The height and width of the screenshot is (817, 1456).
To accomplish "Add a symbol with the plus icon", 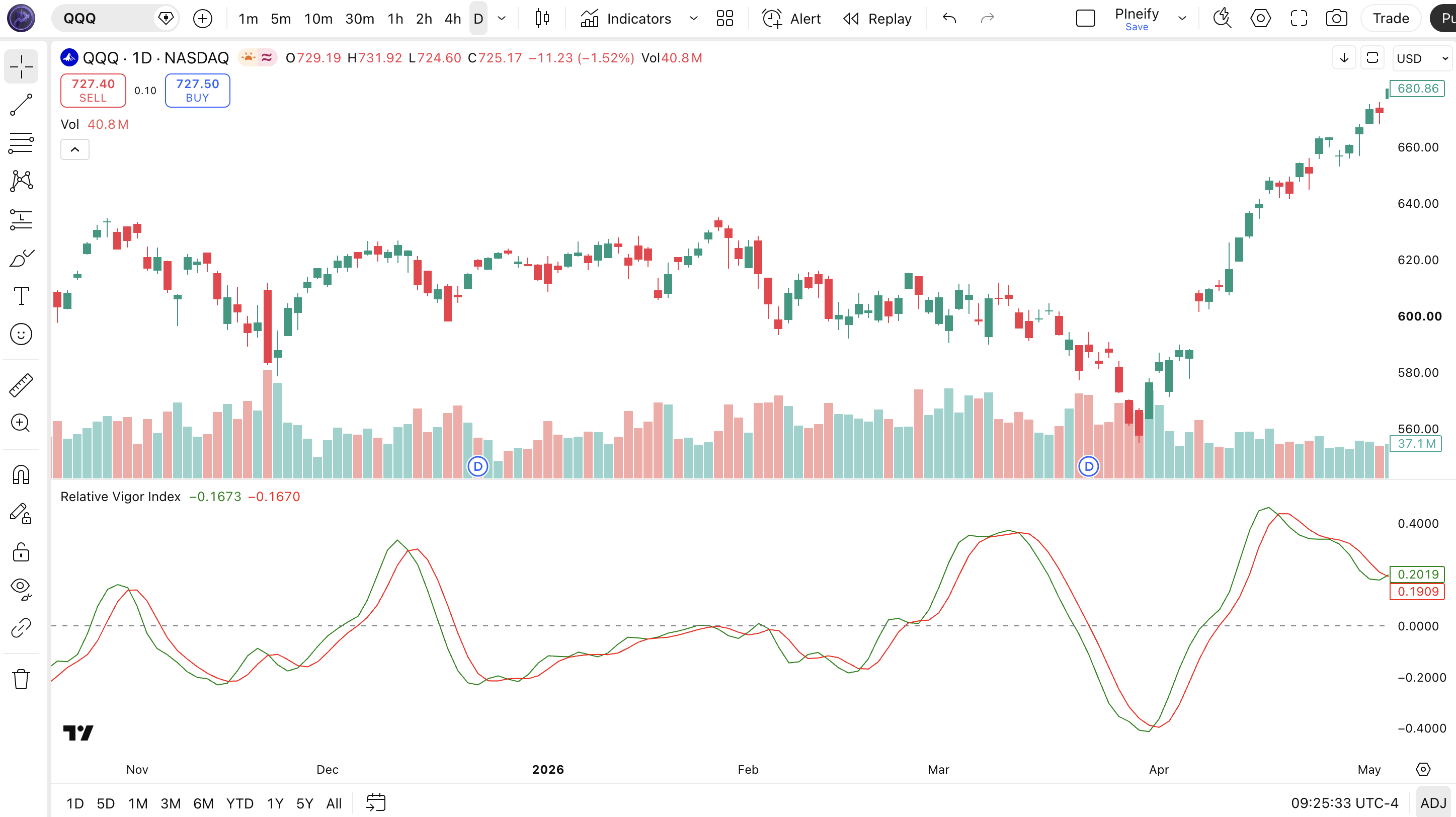I will [x=202, y=19].
